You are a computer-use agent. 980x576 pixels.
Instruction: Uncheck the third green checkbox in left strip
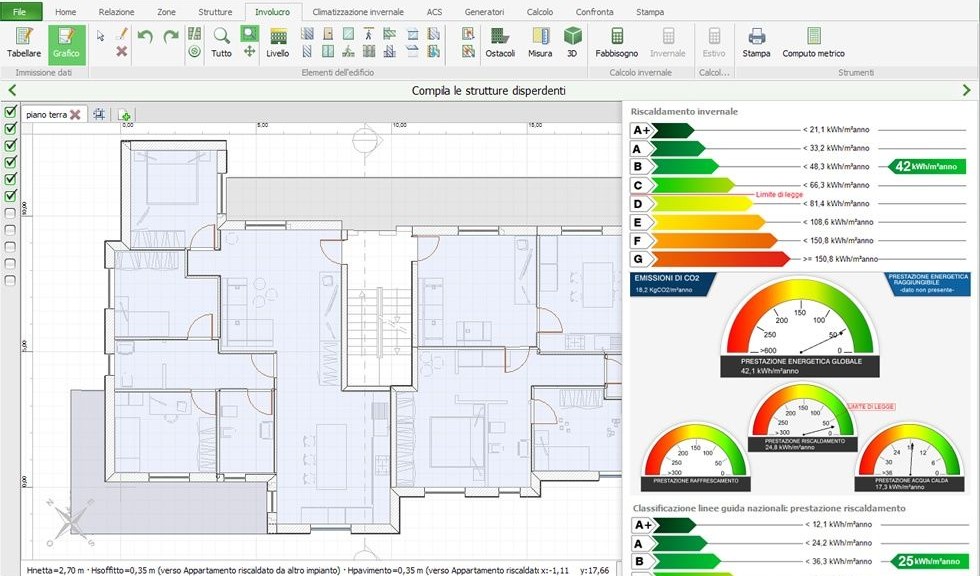[x=10, y=146]
